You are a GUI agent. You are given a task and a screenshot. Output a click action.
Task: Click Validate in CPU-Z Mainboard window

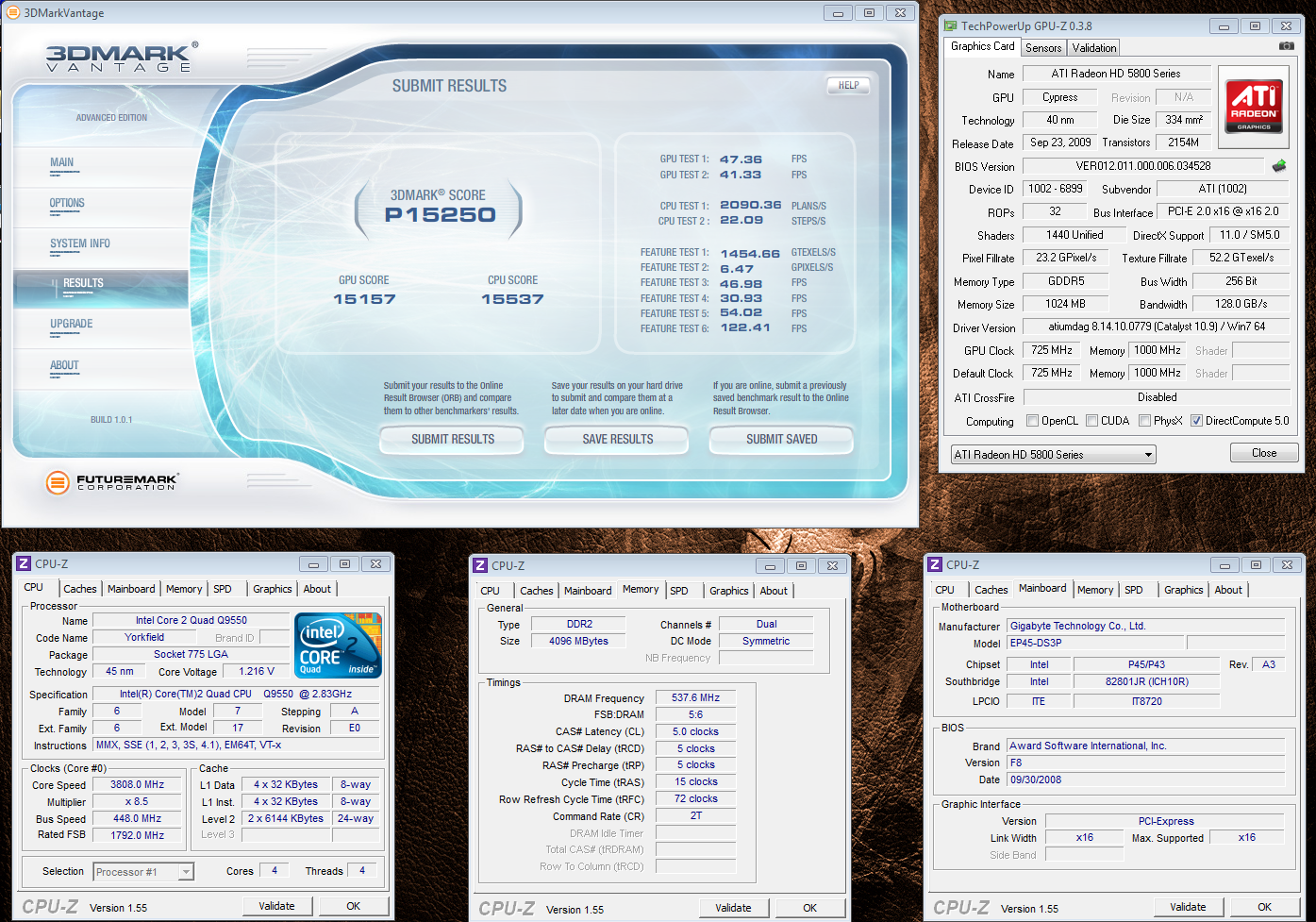tap(1188, 907)
